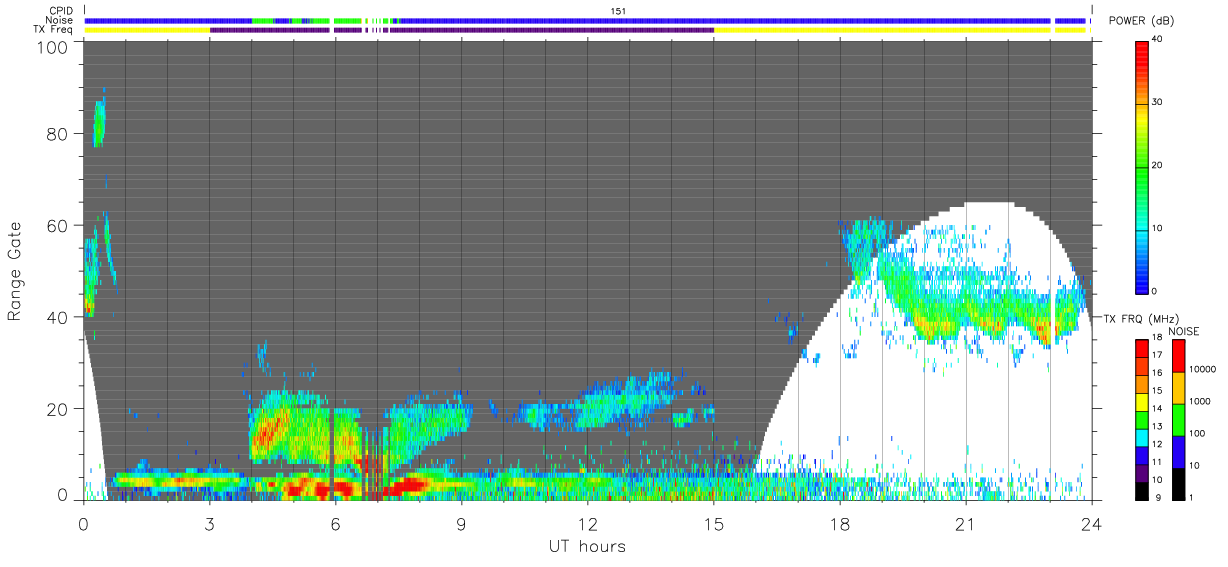Click the UT hours axis title
This screenshot has height=567, width=1228.
pos(586,546)
